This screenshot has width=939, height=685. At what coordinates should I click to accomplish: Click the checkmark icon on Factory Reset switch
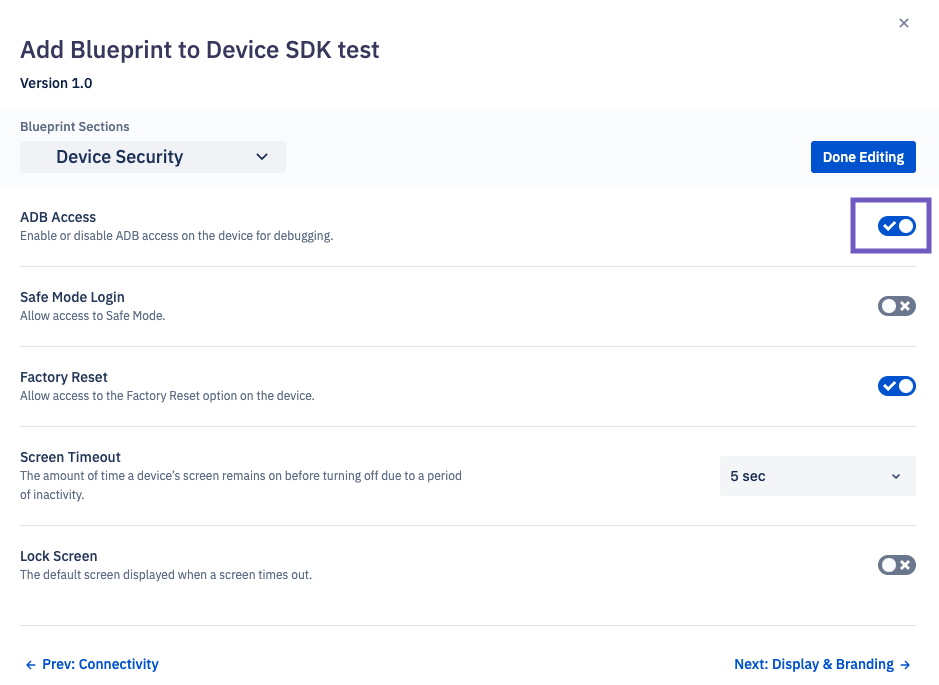[x=889, y=386]
